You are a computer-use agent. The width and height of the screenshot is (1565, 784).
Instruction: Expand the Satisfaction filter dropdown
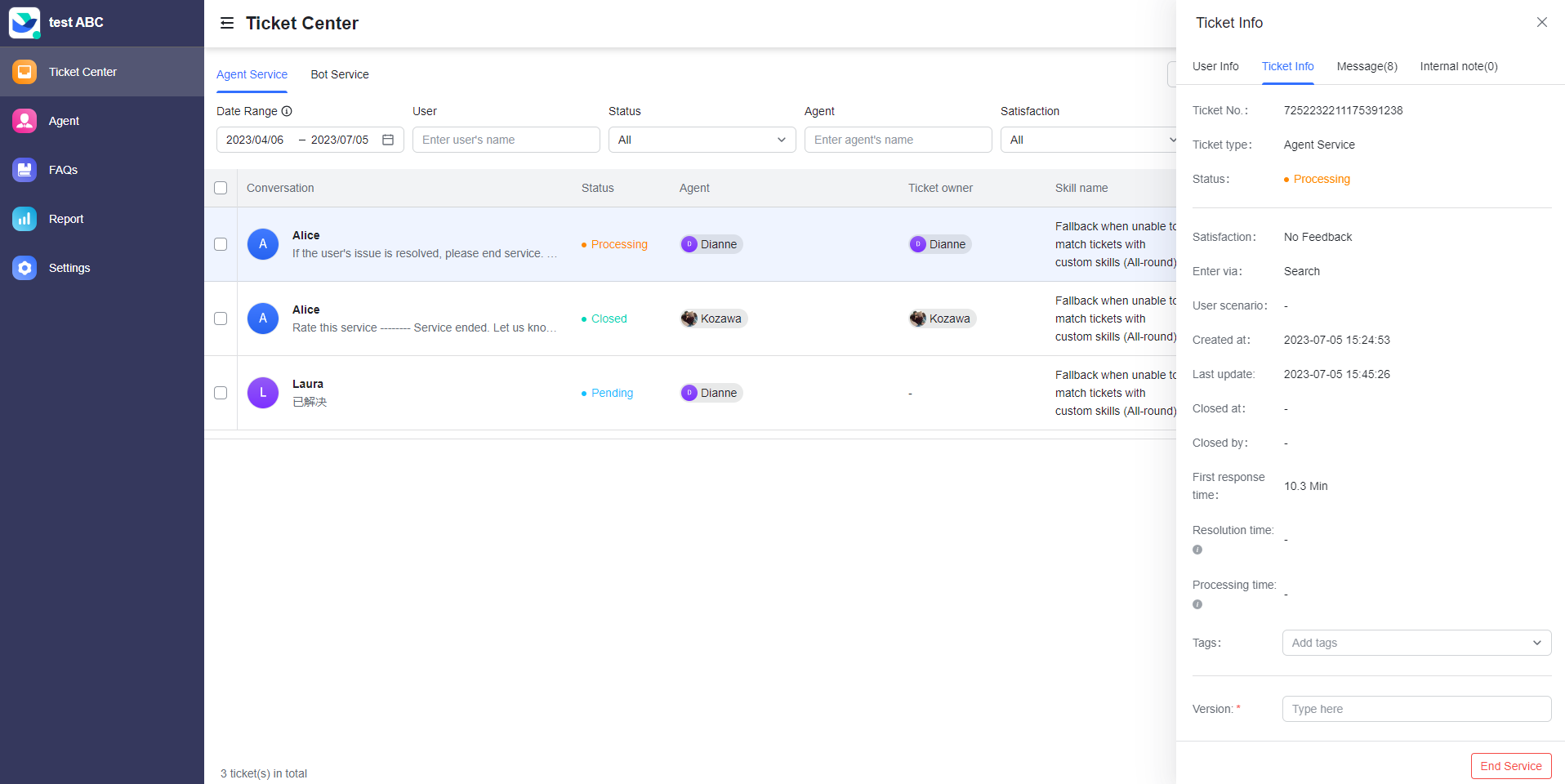tap(1089, 140)
